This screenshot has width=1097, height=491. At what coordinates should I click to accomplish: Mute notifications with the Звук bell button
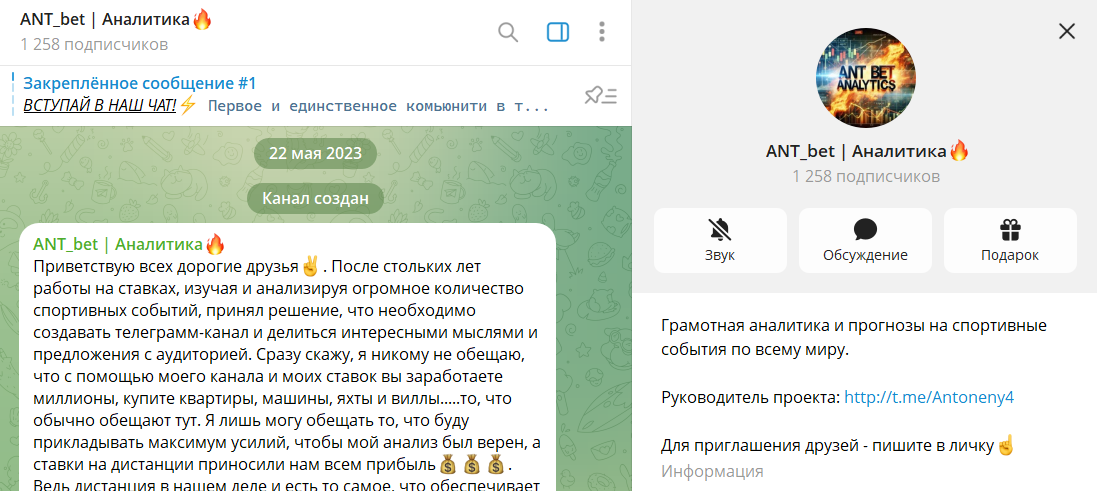720,240
